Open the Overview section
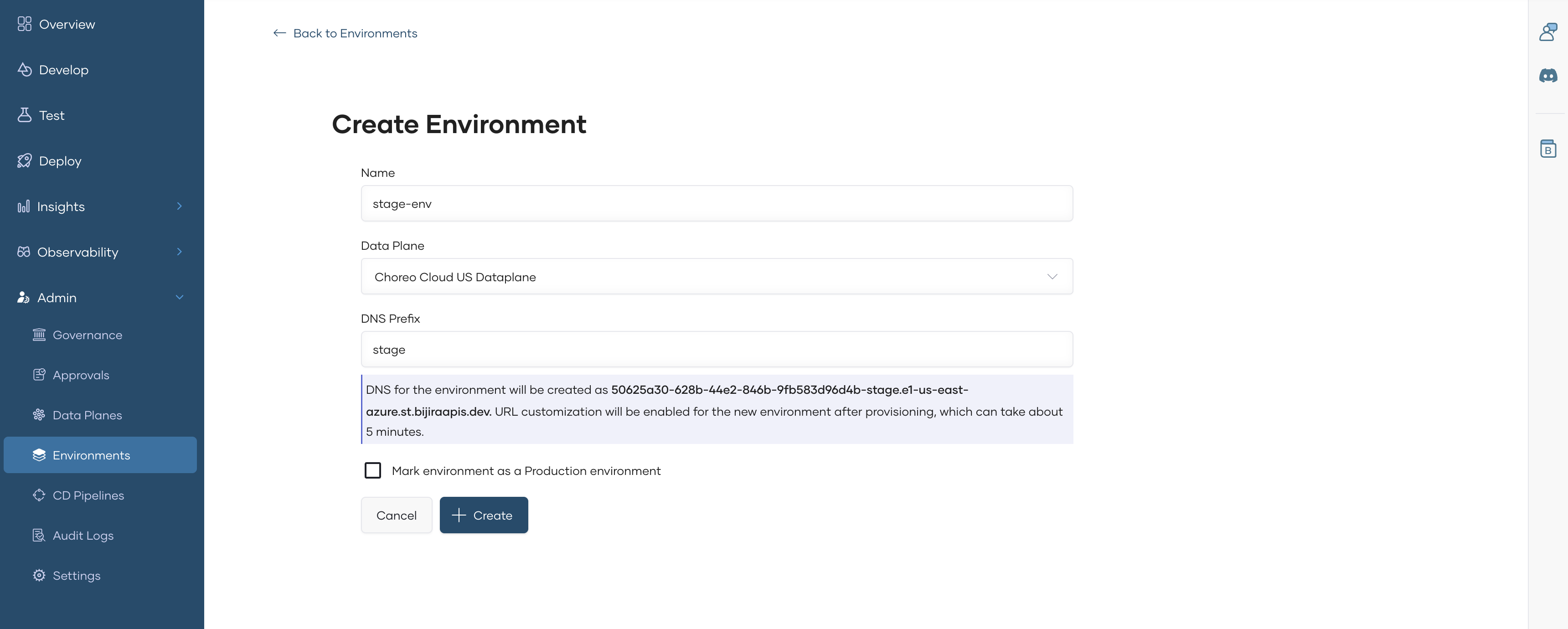This screenshot has width=1568, height=629. (x=67, y=24)
